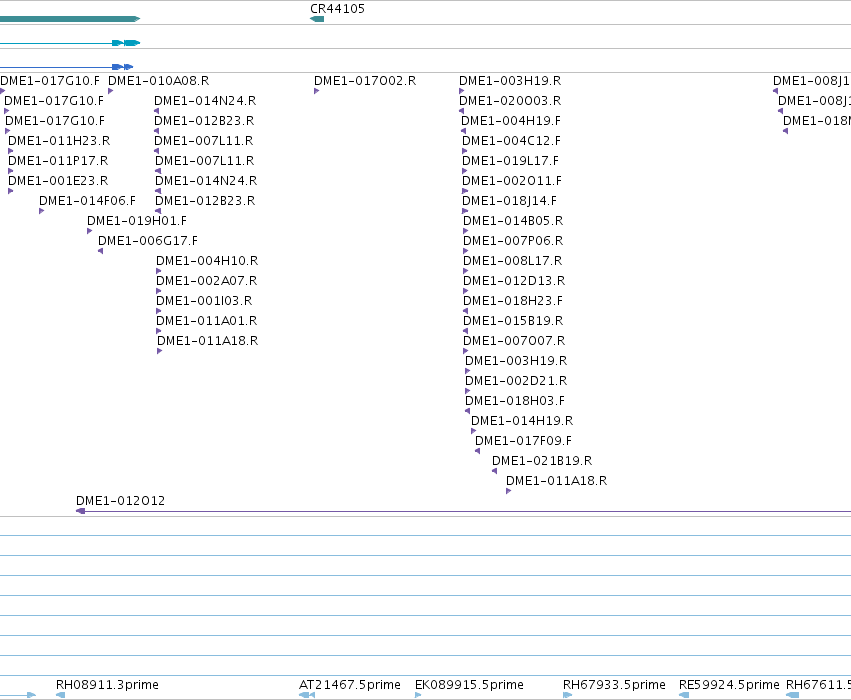Image resolution: width=851 pixels, height=700 pixels.
Task: Open the DME1-011P17.R feature
Action: 58,161
